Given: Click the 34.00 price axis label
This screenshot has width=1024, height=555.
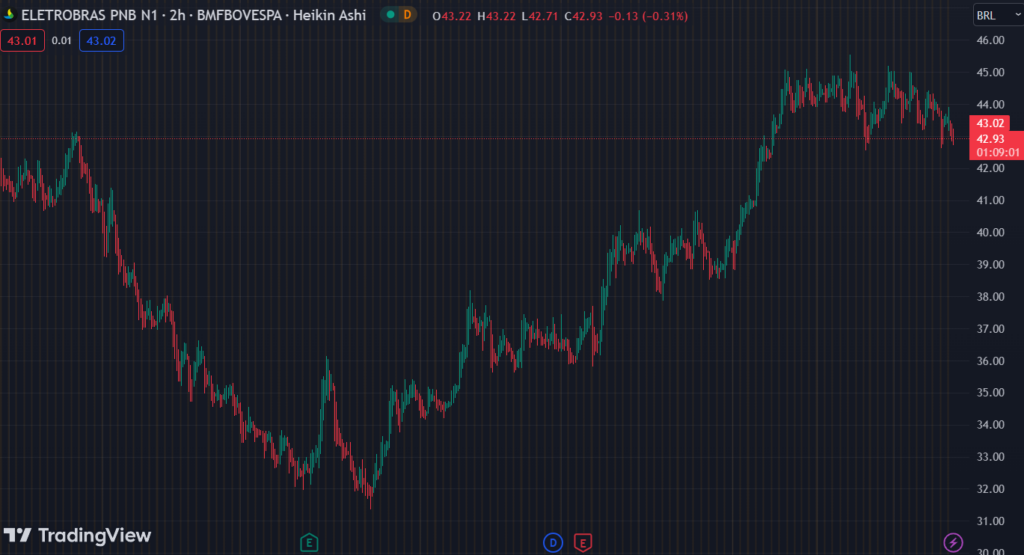Looking at the screenshot, I should 990,424.
